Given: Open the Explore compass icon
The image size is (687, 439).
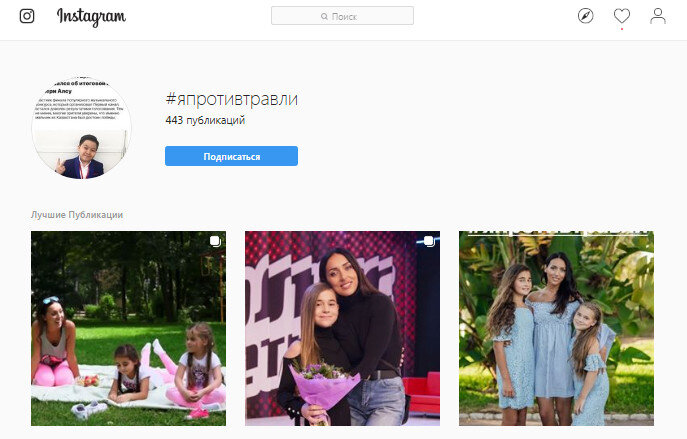Looking at the screenshot, I should [x=585, y=16].
